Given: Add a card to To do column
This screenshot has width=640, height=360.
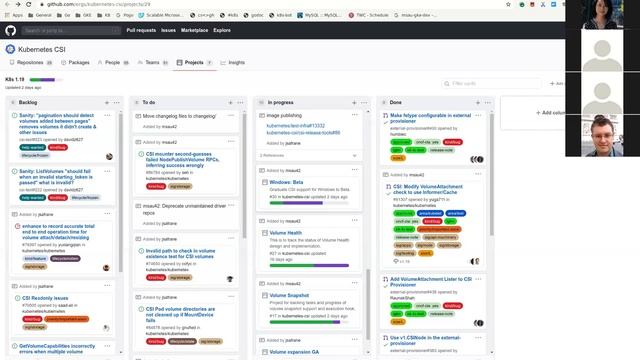Looking at the screenshot, I should [231, 102].
